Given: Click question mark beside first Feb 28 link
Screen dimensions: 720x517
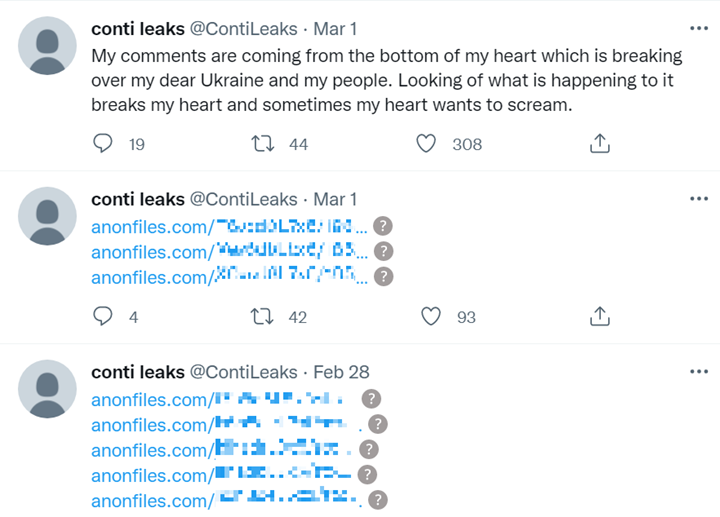Looking at the screenshot, I should pos(371,399).
